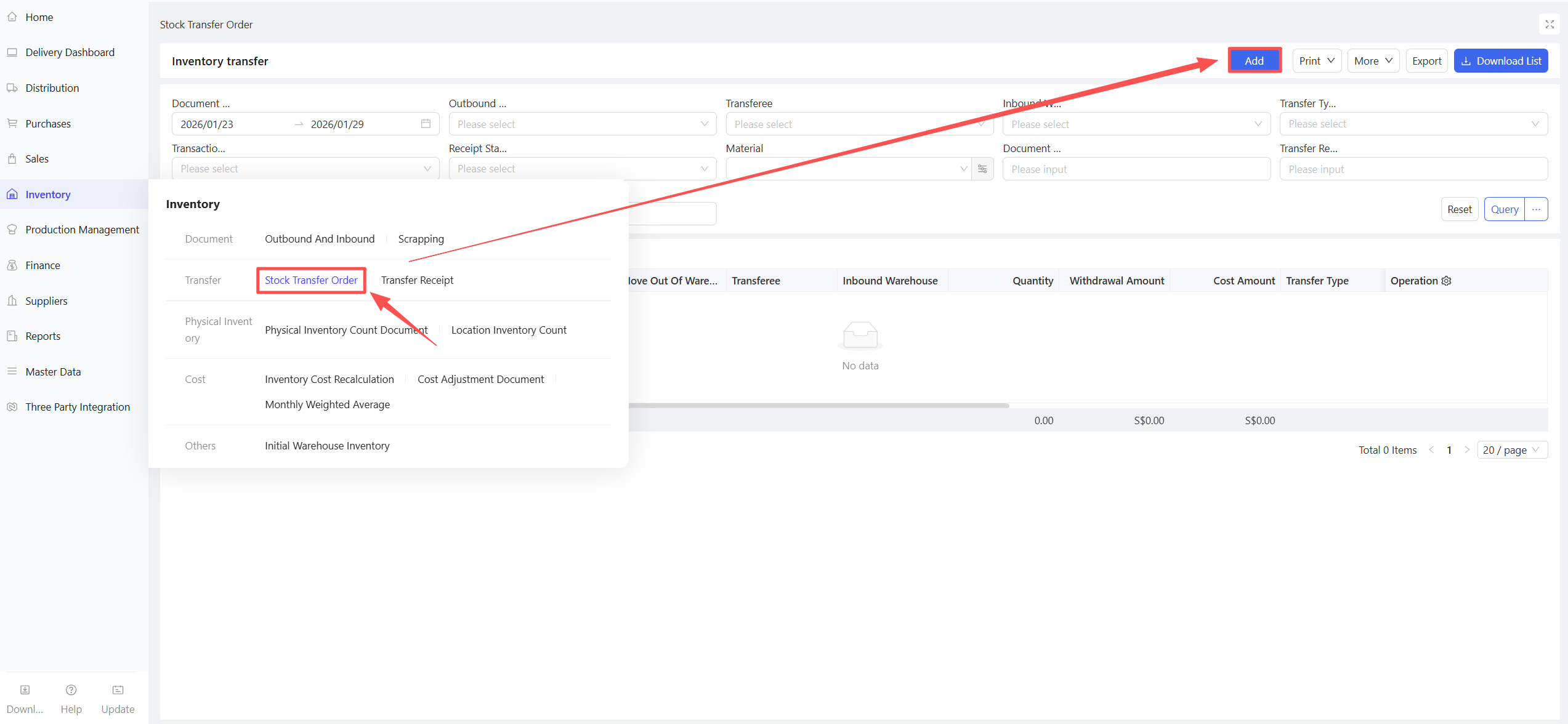Click the Material advanced filter icon

(x=982, y=169)
